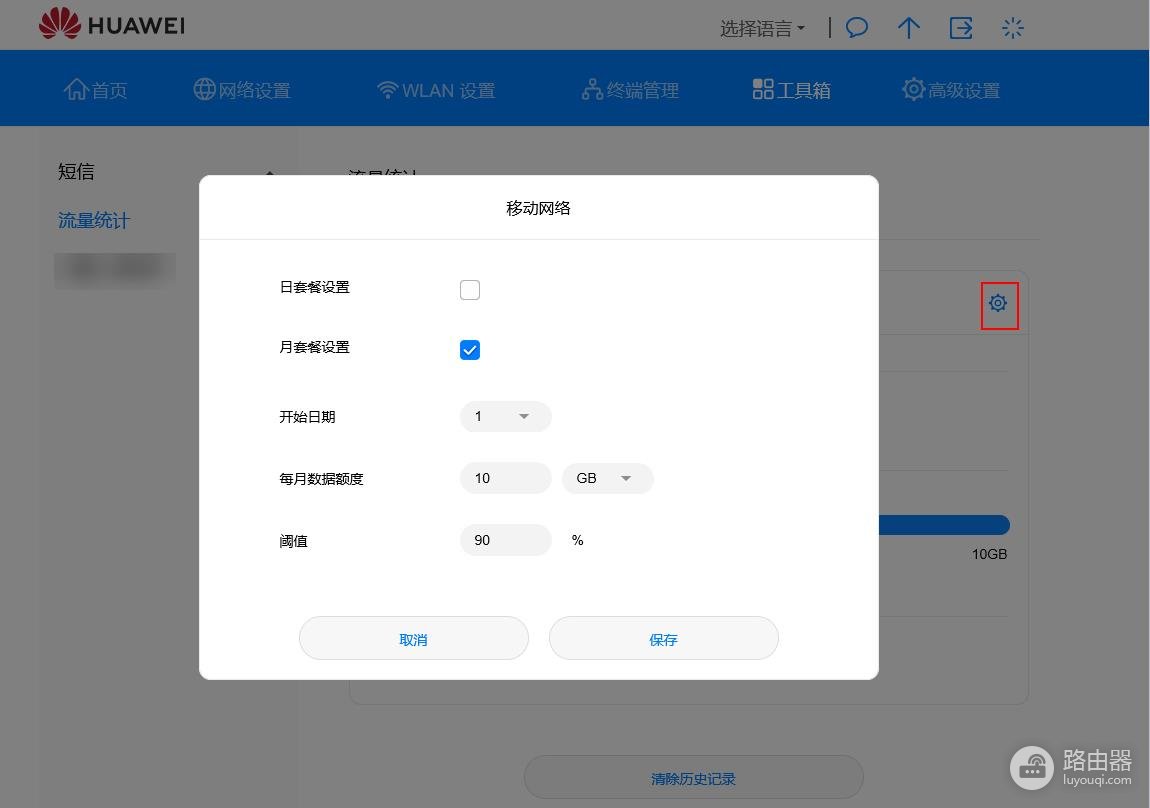The height and width of the screenshot is (808, 1150).
Task: Click the Huawei logo
Action: tap(111, 23)
